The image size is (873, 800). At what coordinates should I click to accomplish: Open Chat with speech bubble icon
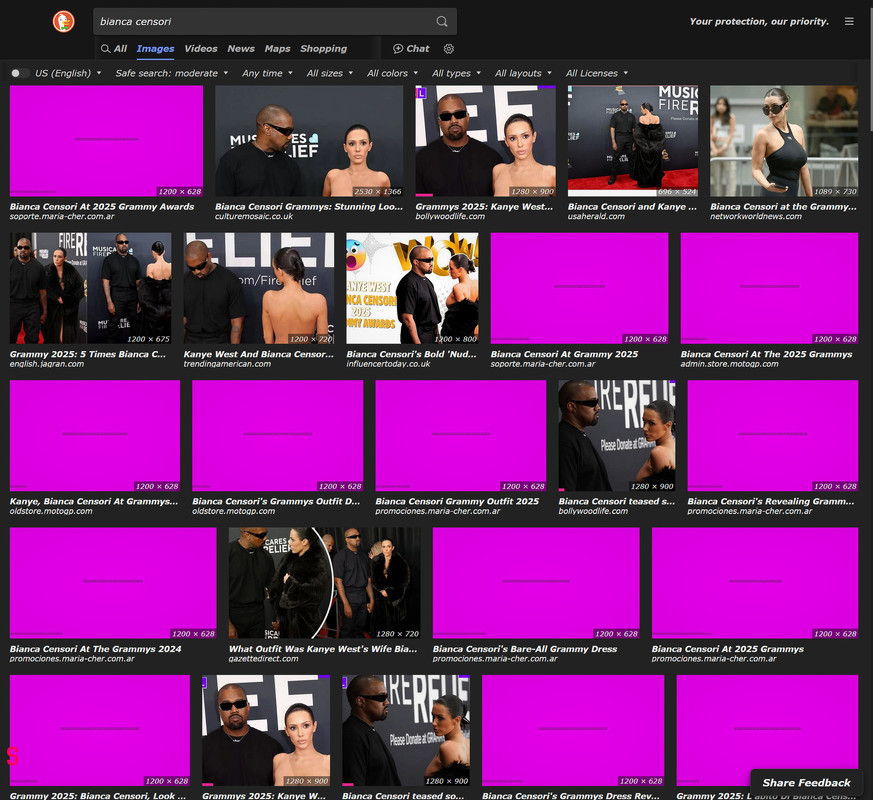pyautogui.click(x=411, y=49)
